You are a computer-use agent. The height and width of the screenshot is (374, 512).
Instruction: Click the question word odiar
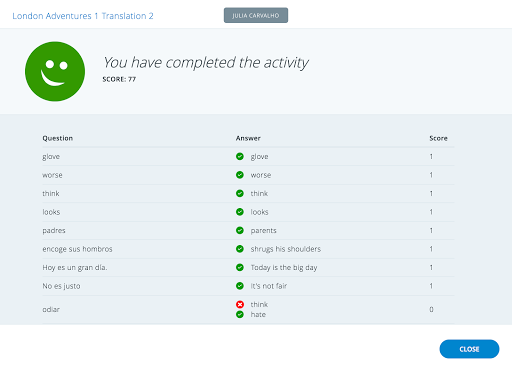[51, 309]
